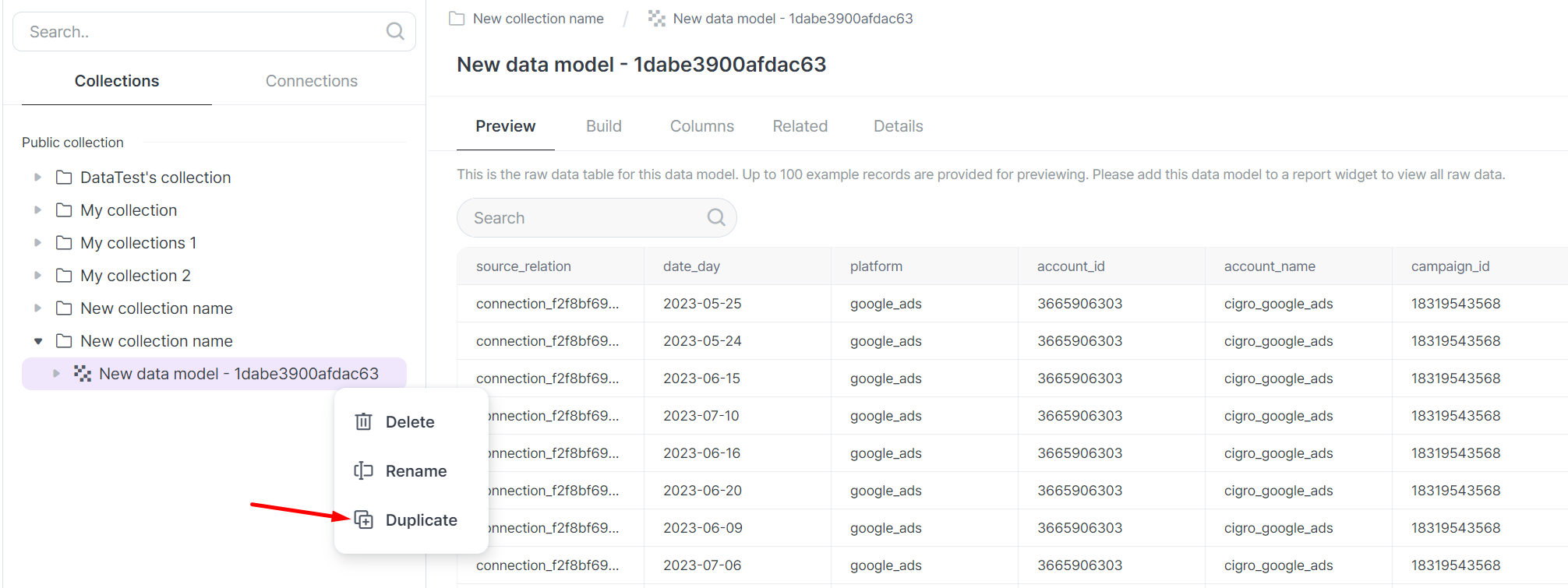Open the Columns tab
The width and height of the screenshot is (1568, 588).
[701, 126]
